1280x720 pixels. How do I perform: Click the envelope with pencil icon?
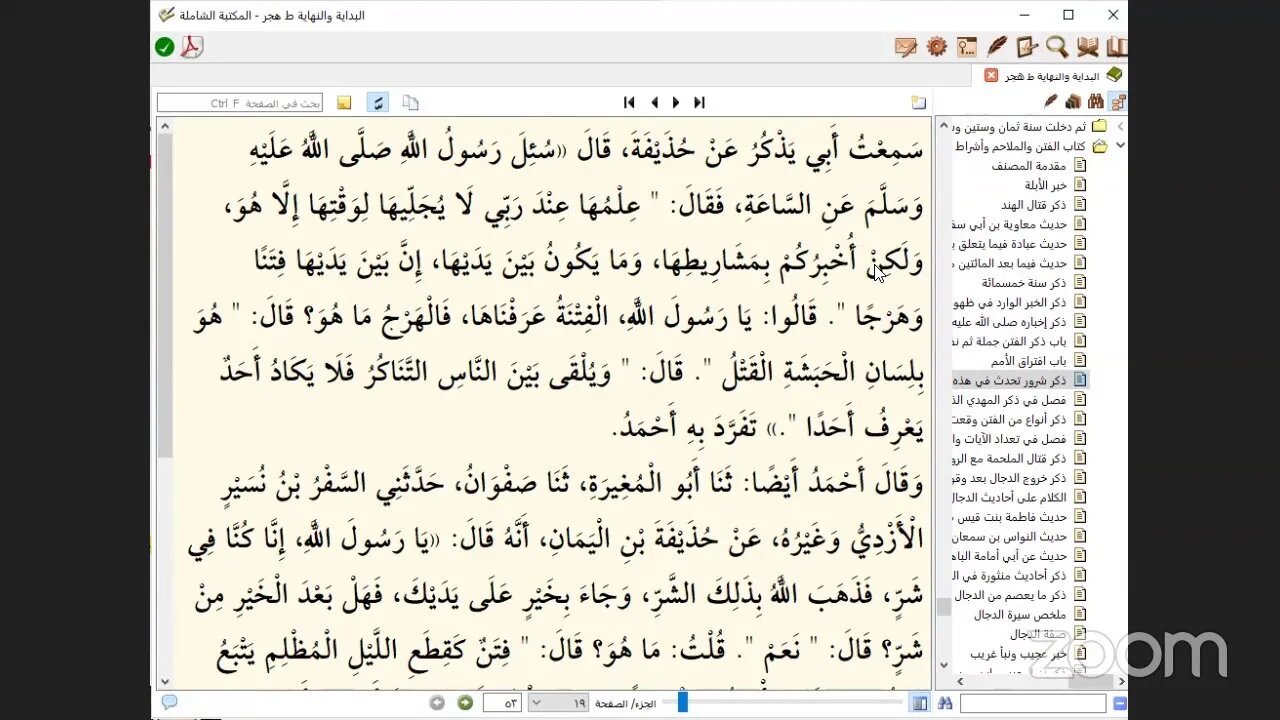coord(906,46)
